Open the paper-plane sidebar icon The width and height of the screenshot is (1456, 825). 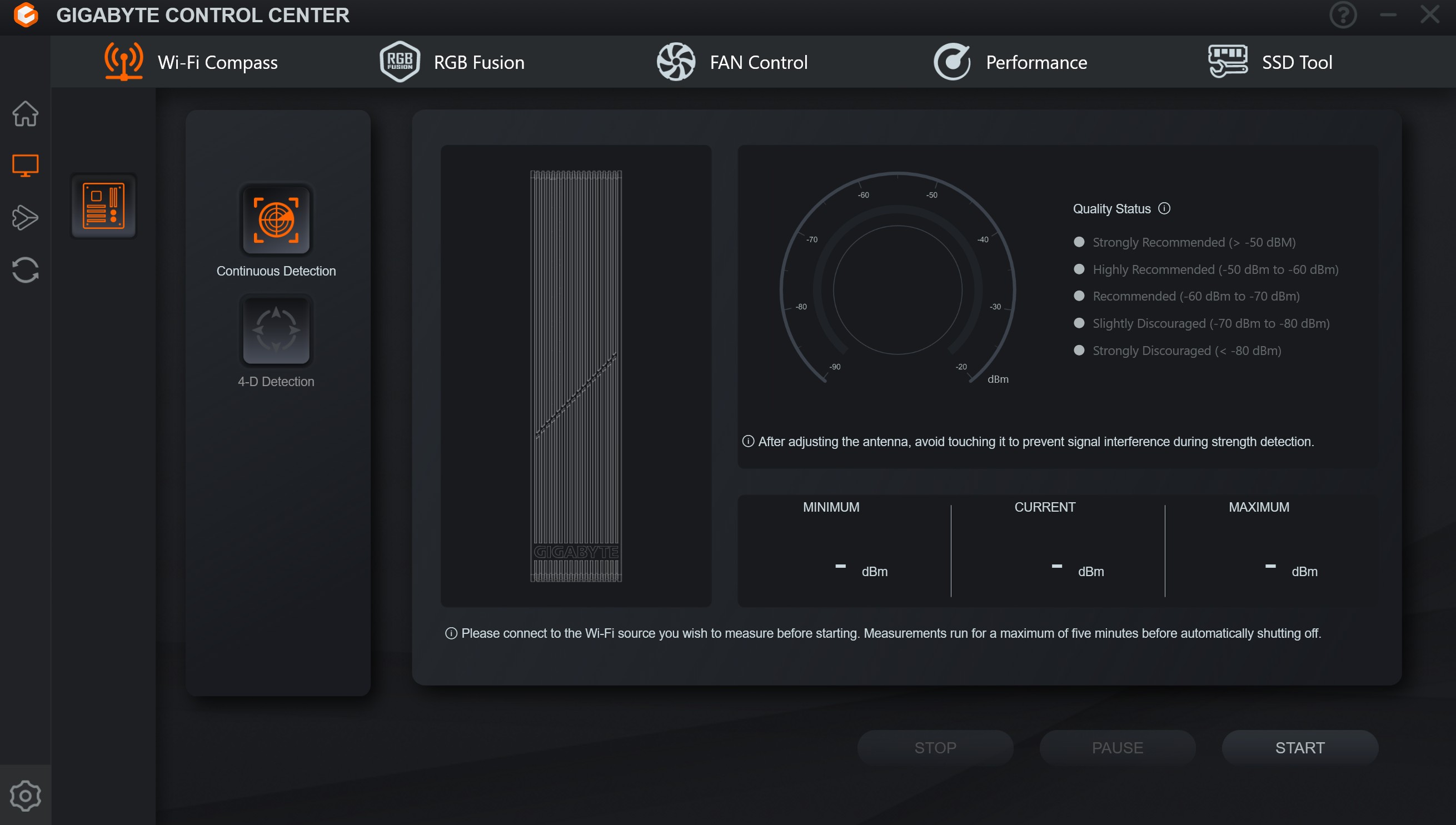[x=26, y=218]
